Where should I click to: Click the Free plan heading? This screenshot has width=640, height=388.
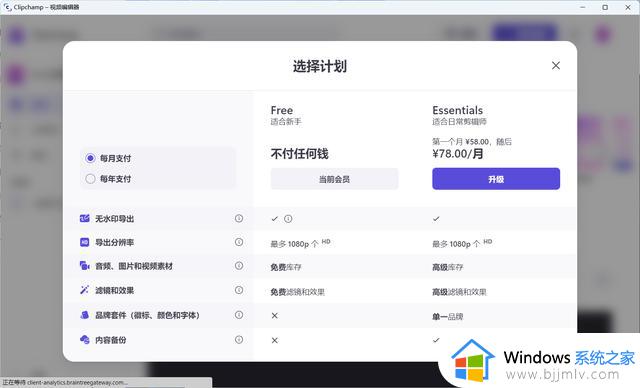coord(282,110)
